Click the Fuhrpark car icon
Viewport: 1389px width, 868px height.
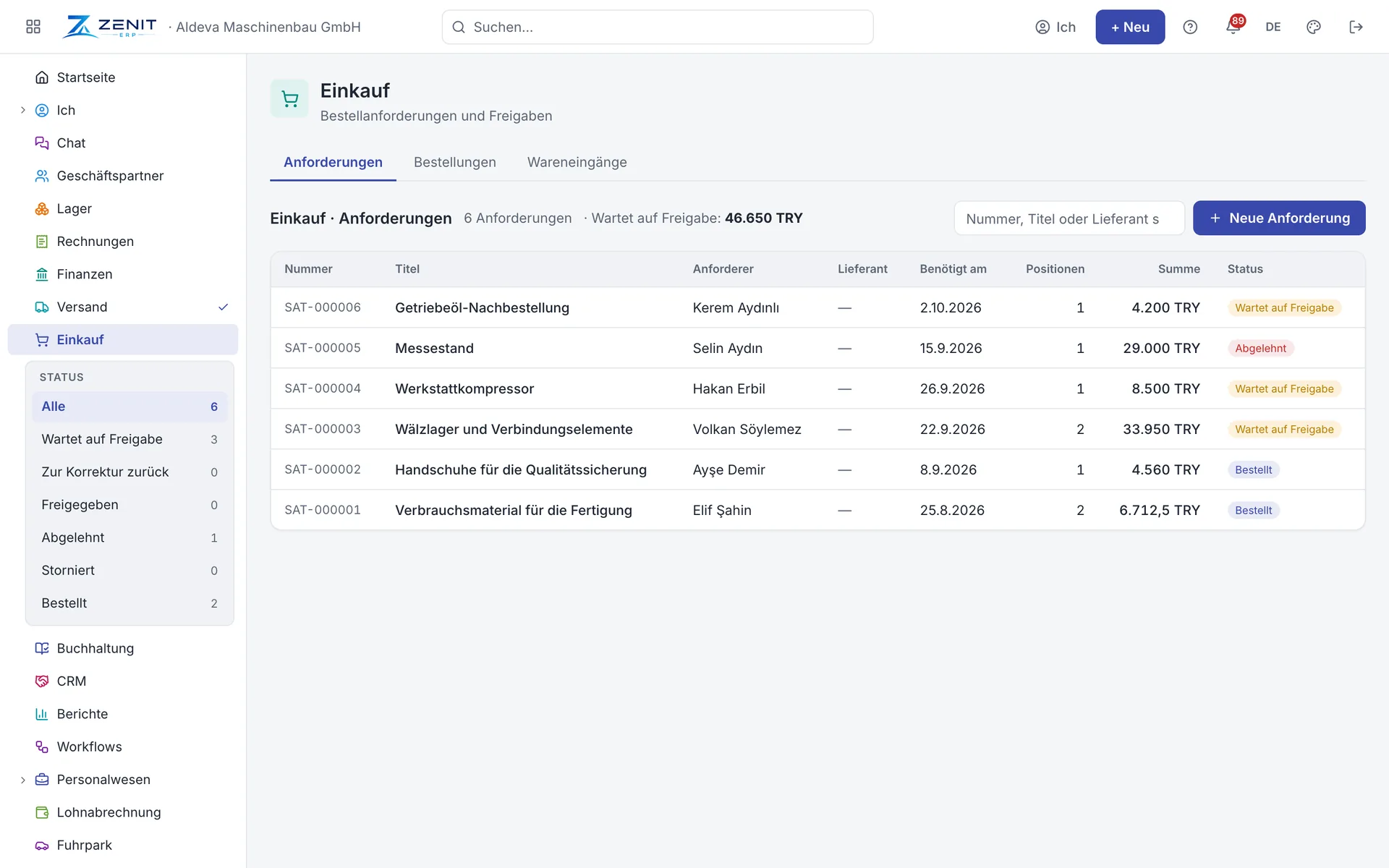coord(42,845)
